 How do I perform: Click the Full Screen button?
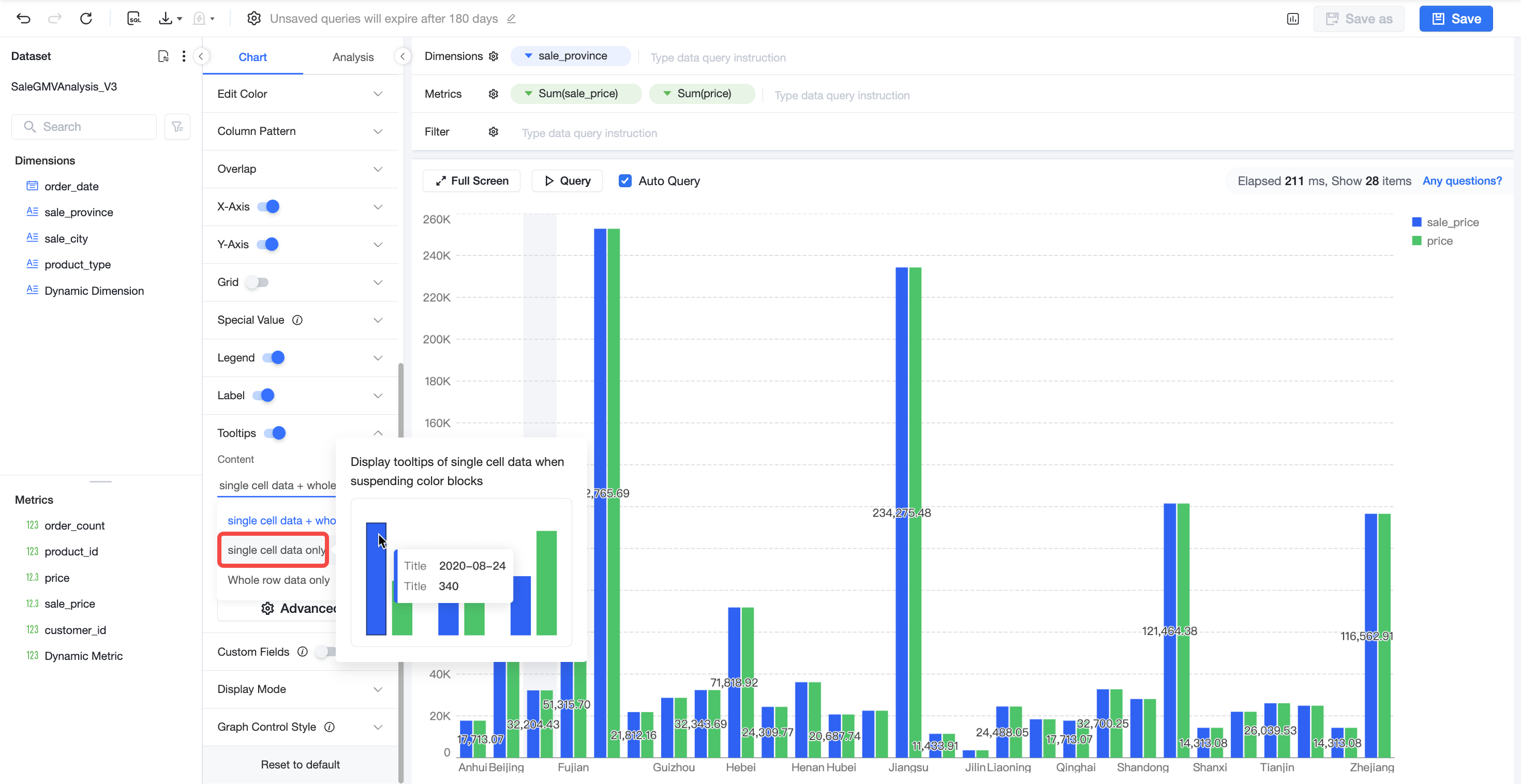(x=472, y=180)
